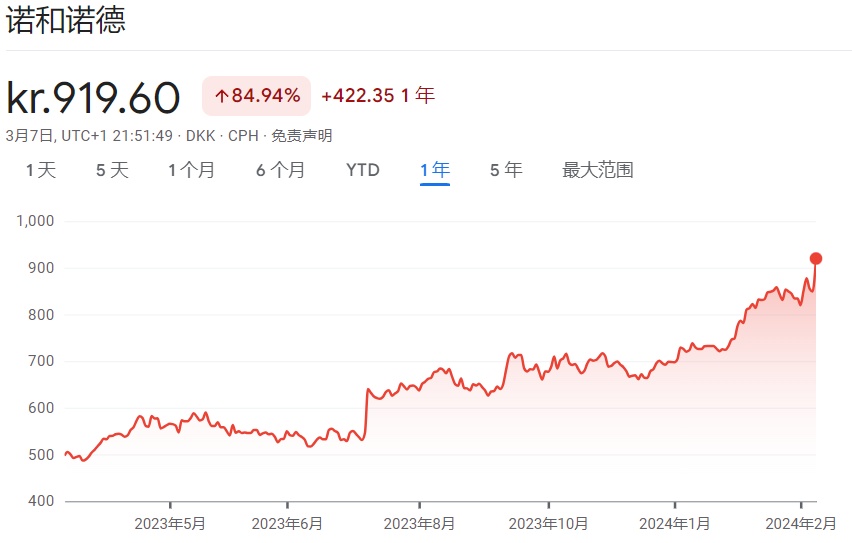Click the 2023年10月 axis label

pos(548,523)
